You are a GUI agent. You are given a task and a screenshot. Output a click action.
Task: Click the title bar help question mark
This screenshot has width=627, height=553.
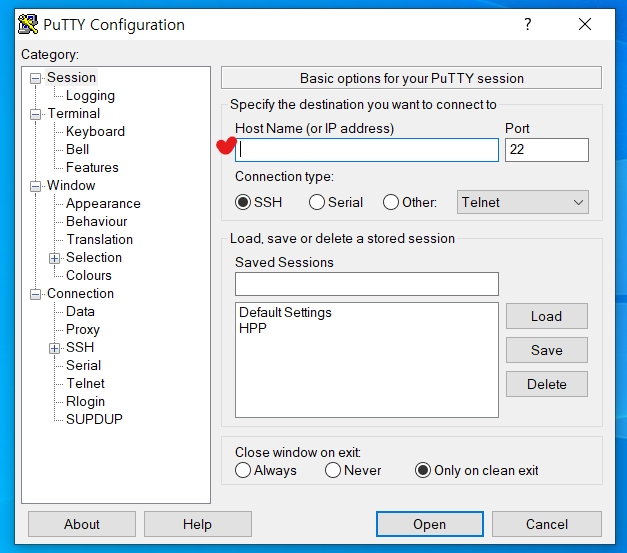pos(528,25)
